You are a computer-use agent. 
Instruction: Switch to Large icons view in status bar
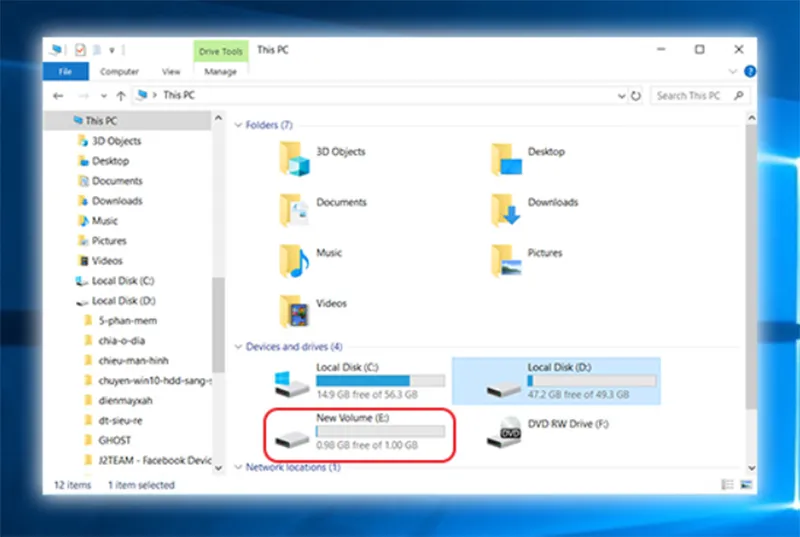(746, 484)
